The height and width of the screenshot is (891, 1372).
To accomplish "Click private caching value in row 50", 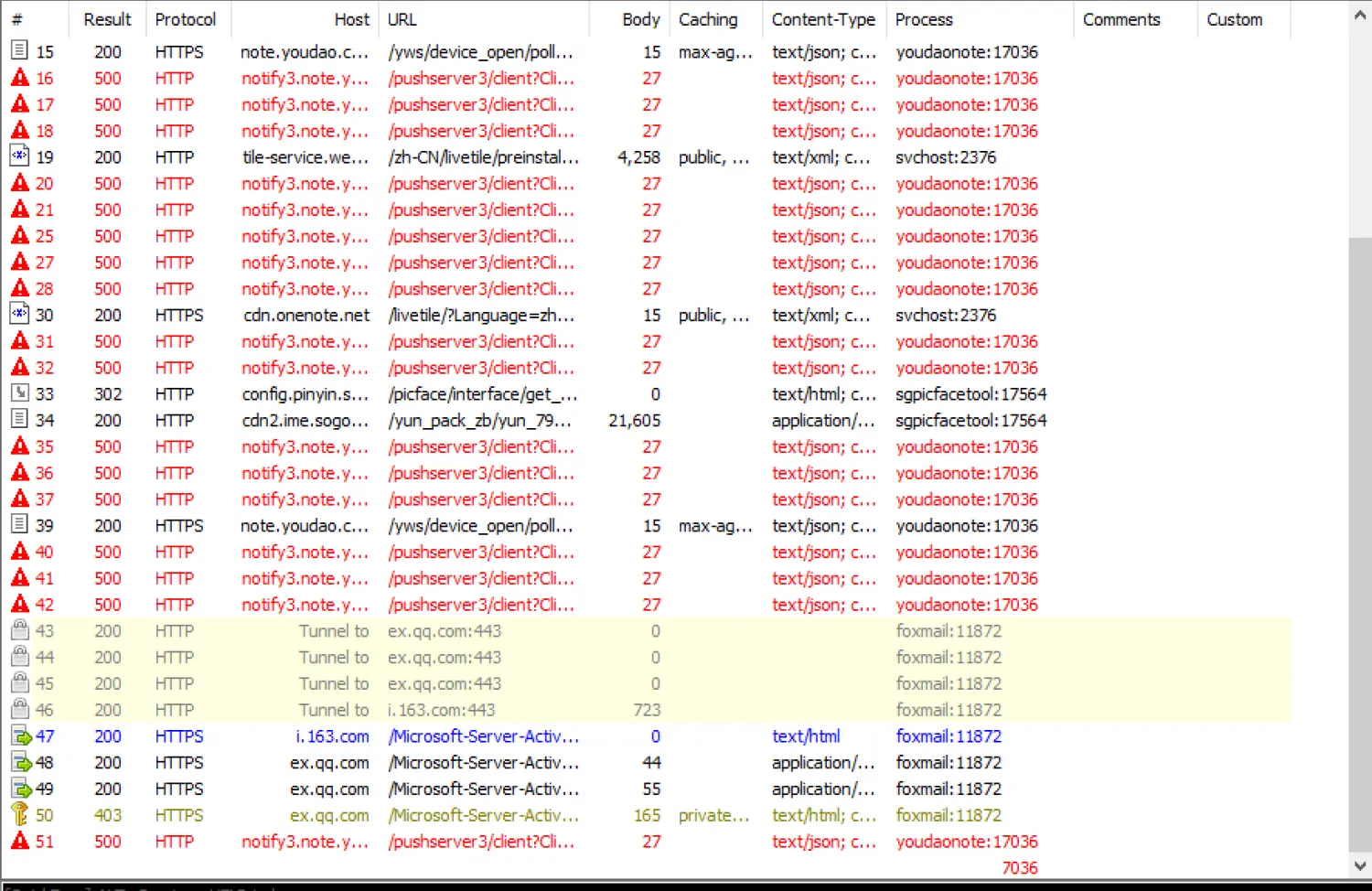I will click(714, 815).
